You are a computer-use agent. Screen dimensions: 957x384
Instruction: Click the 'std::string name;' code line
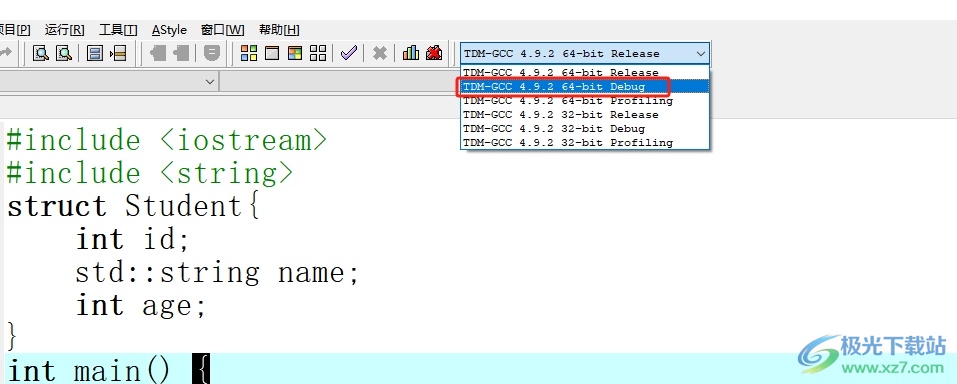pos(217,272)
